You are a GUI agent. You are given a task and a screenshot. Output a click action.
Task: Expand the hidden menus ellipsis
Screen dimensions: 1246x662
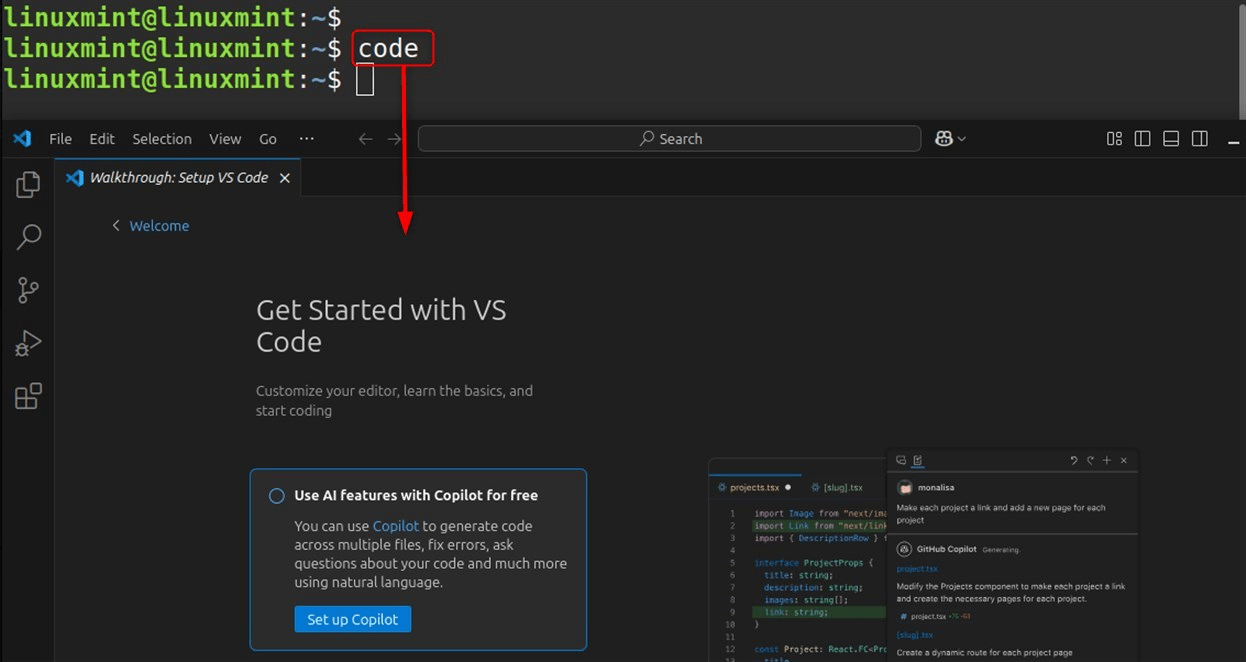coord(307,139)
